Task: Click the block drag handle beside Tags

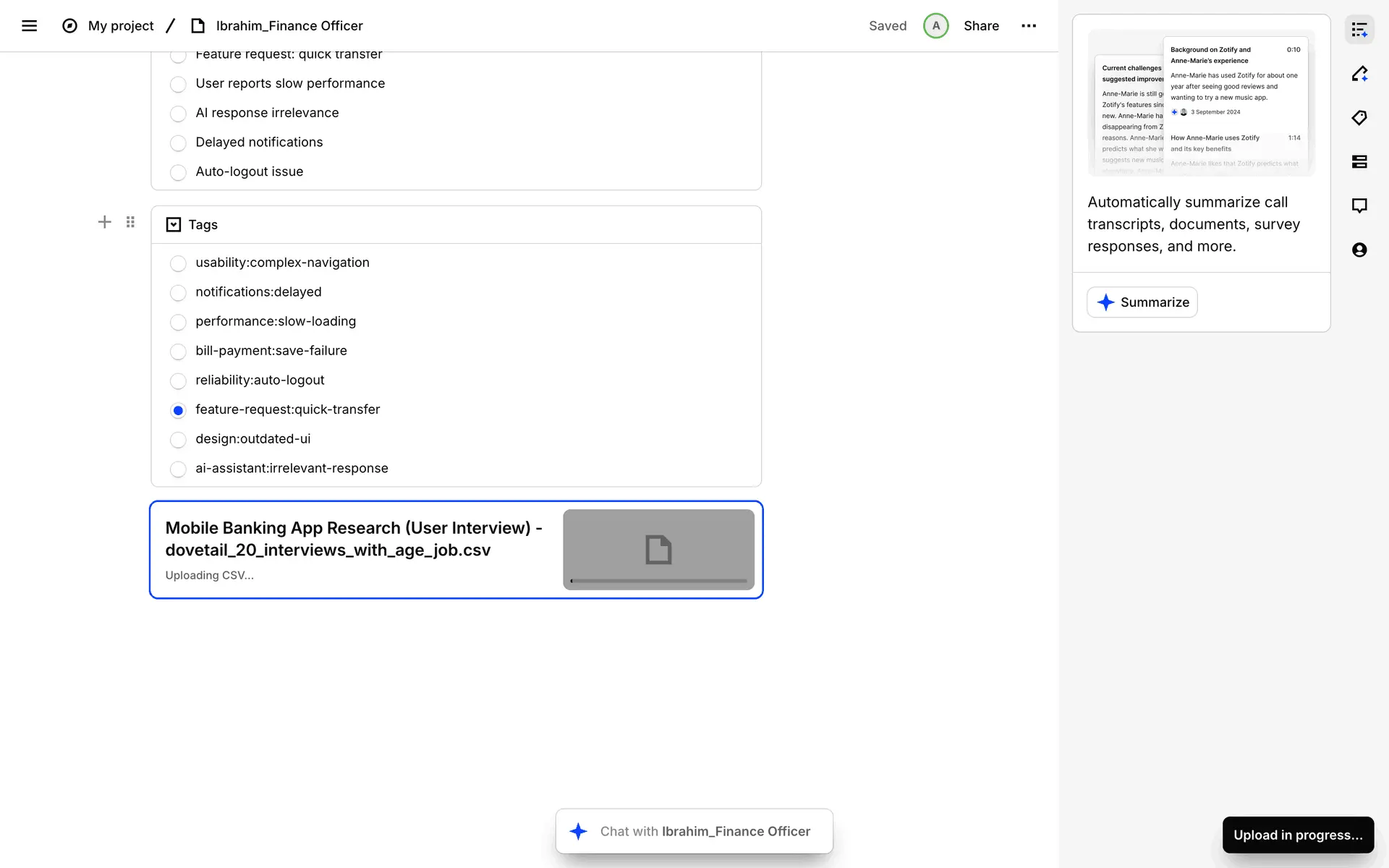Action: [x=130, y=222]
